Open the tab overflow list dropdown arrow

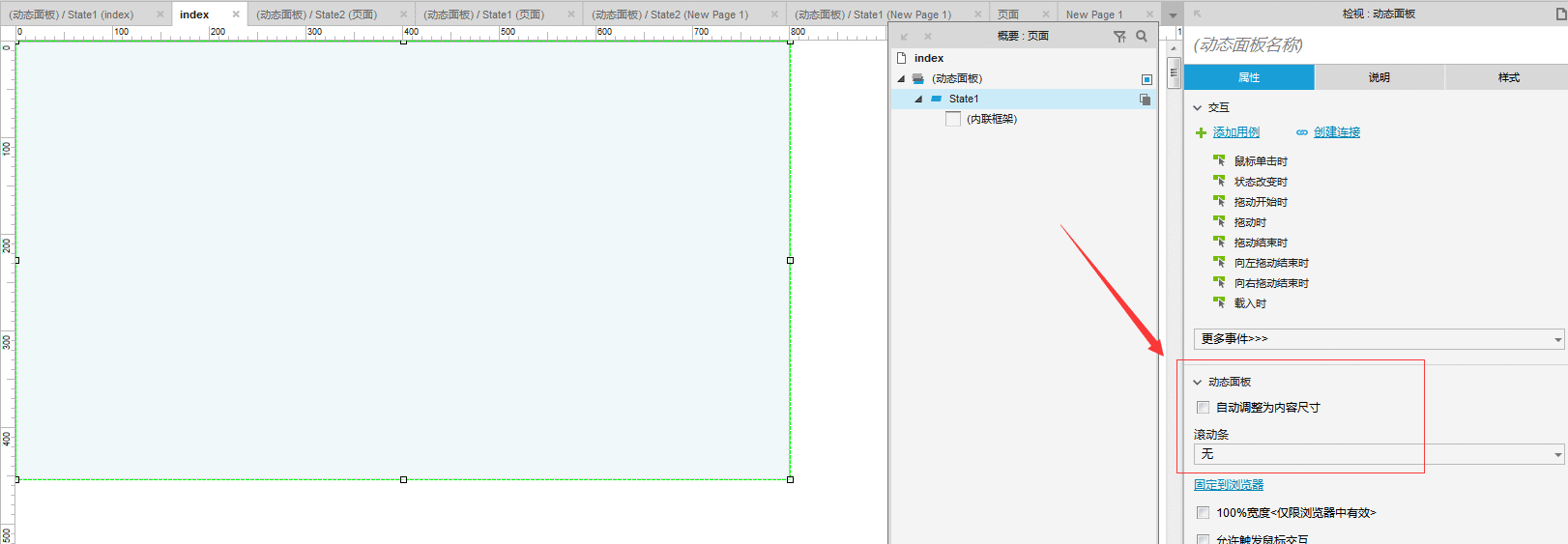pyautogui.click(x=1173, y=15)
